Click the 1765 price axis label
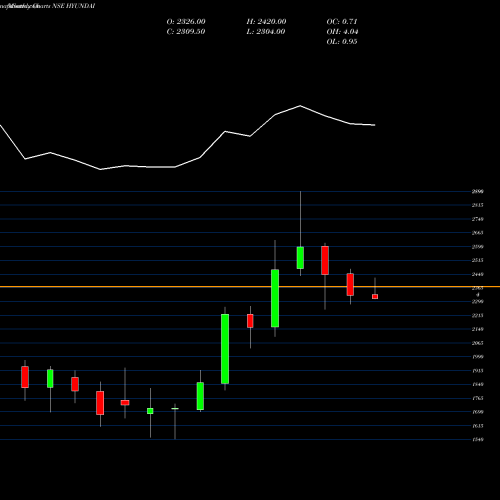The height and width of the screenshot is (500, 500). click(477, 398)
